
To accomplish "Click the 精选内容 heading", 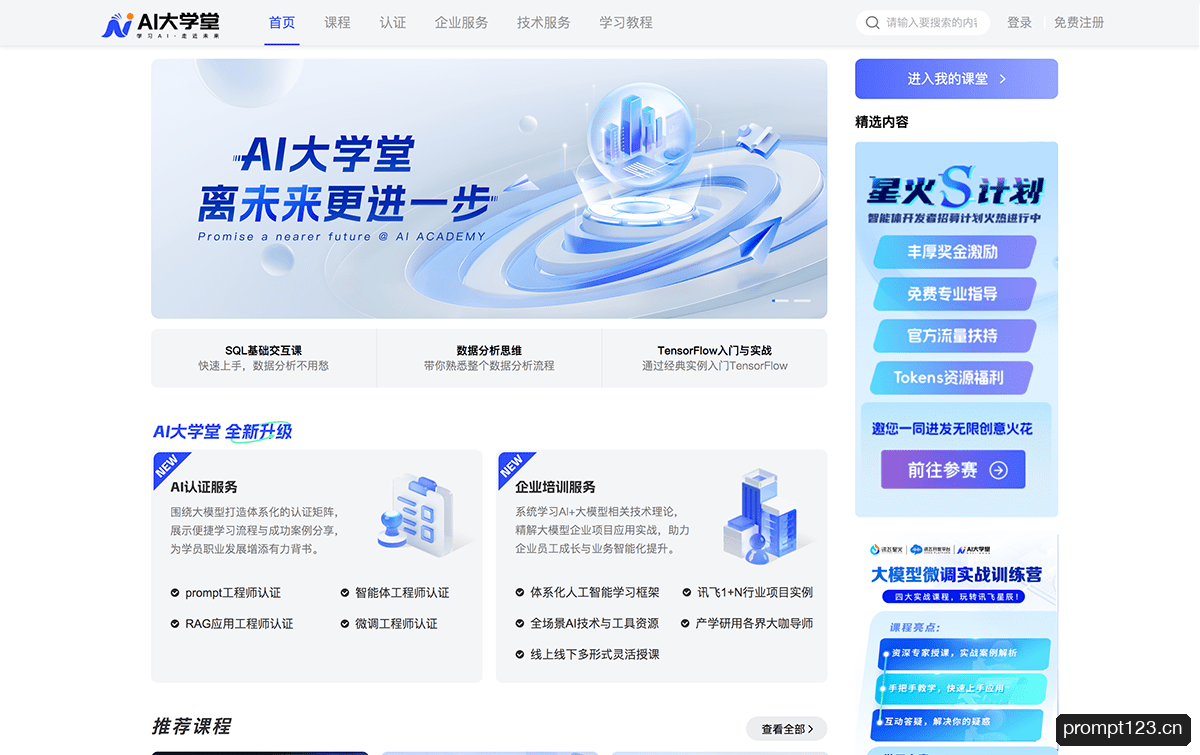I will click(x=882, y=122).
